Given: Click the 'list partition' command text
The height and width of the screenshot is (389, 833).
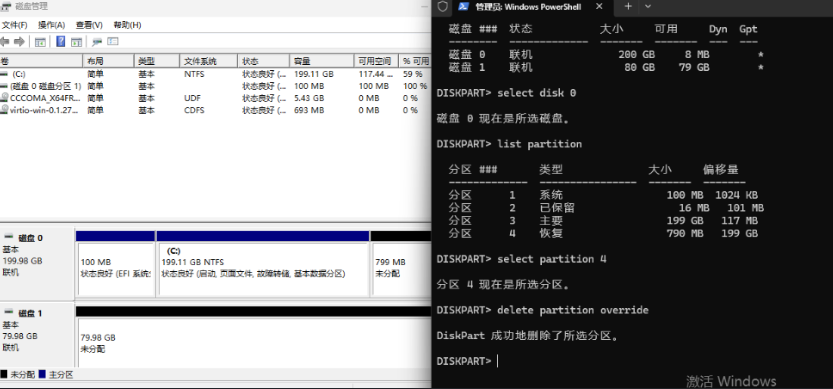Looking at the screenshot, I should pos(539,144).
